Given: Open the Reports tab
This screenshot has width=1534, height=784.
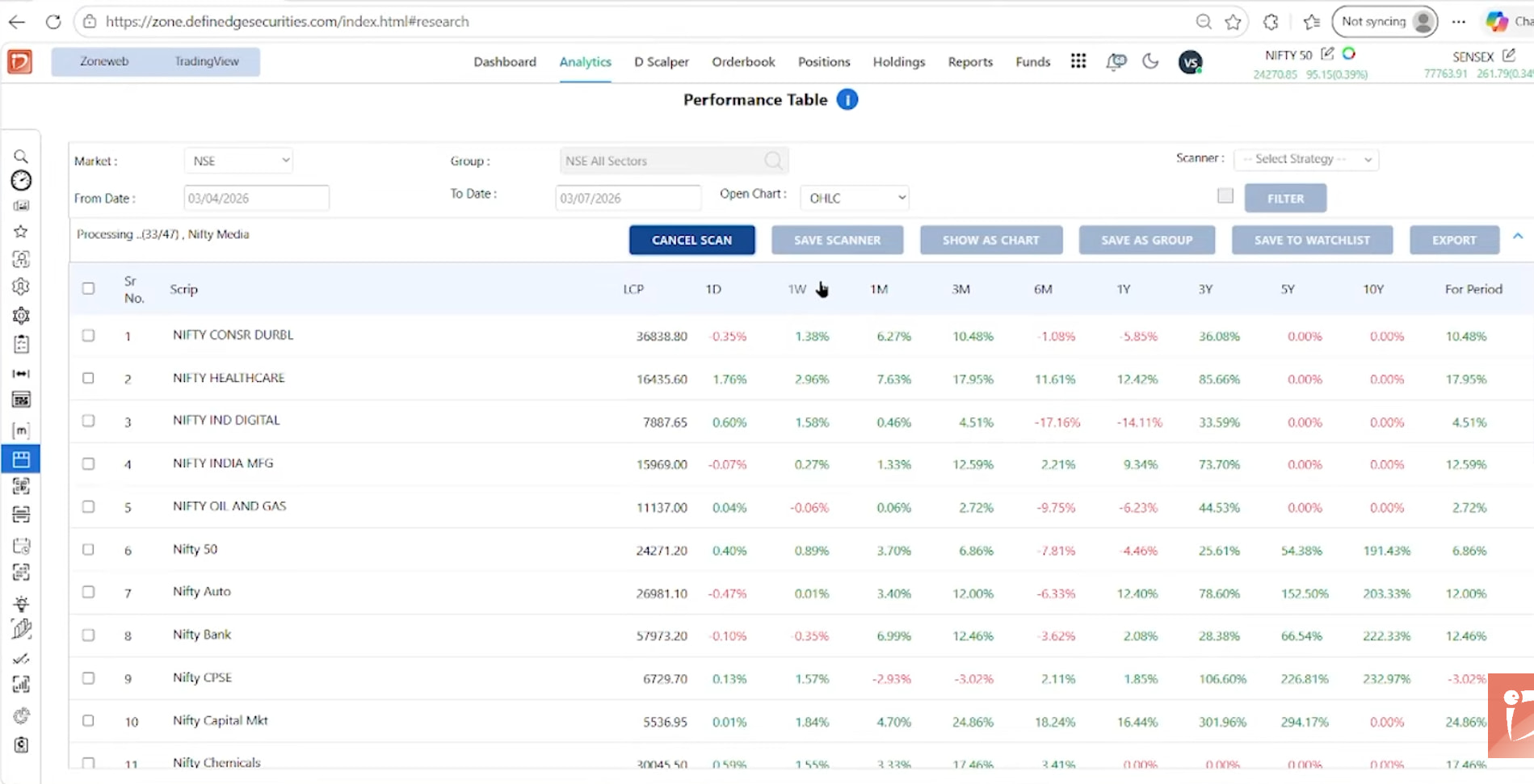Looking at the screenshot, I should (x=970, y=61).
